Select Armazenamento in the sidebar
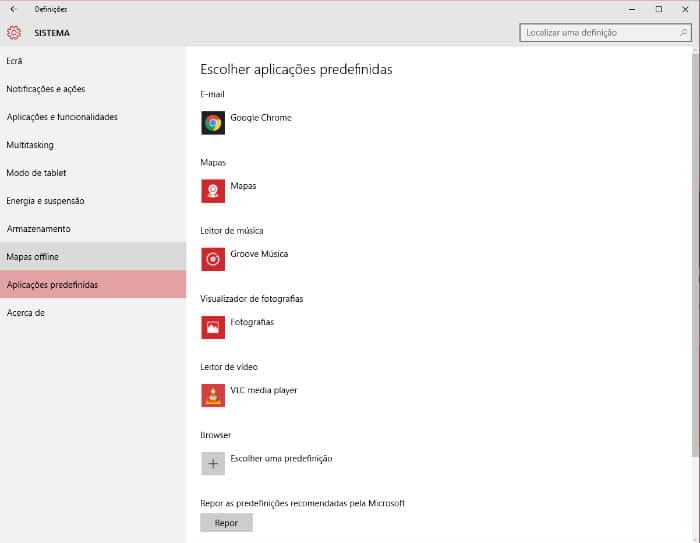 (x=93, y=229)
